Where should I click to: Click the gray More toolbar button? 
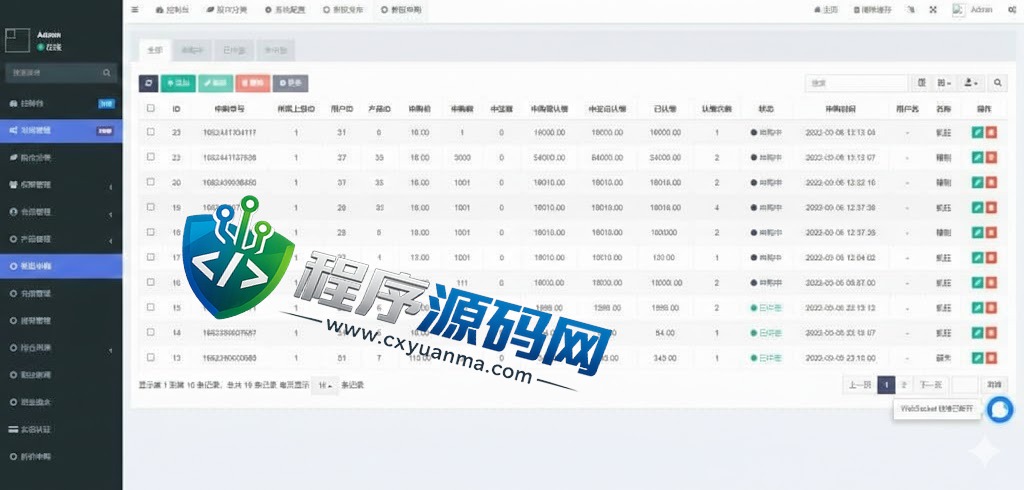coord(291,83)
